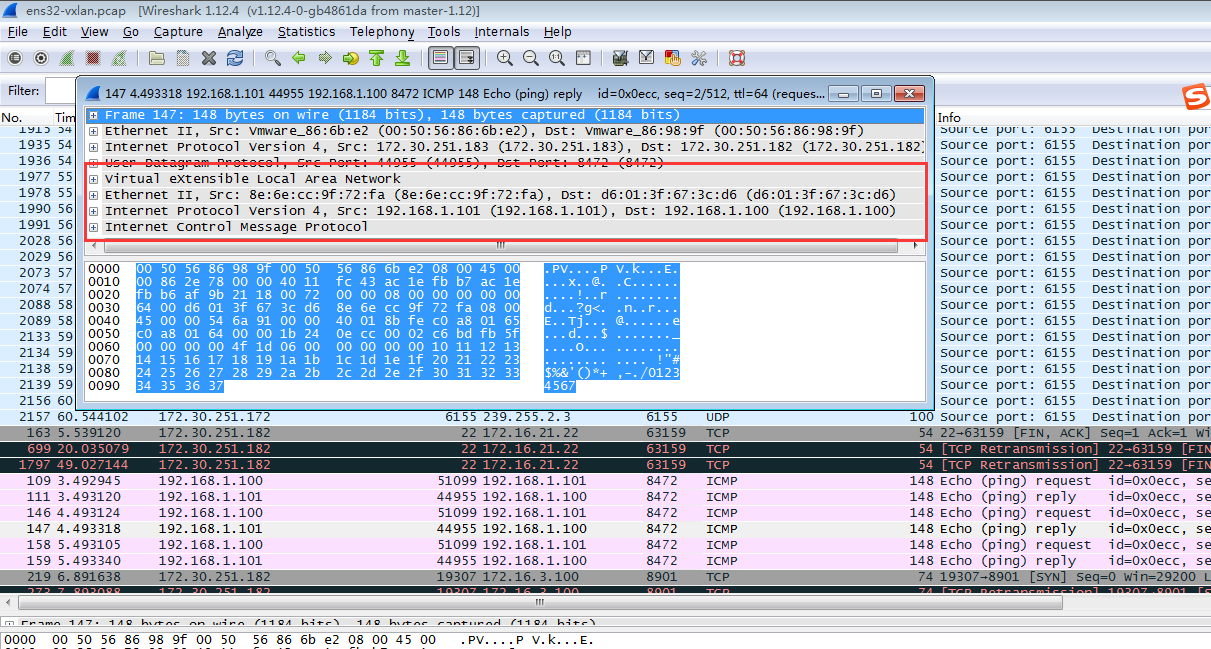Screen dimensions: 1211x649
Task: Open the coloring rules editor
Action: (673, 58)
